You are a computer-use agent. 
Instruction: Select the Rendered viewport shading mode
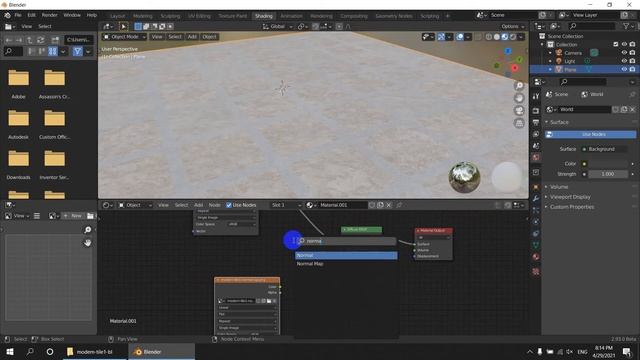point(513,37)
